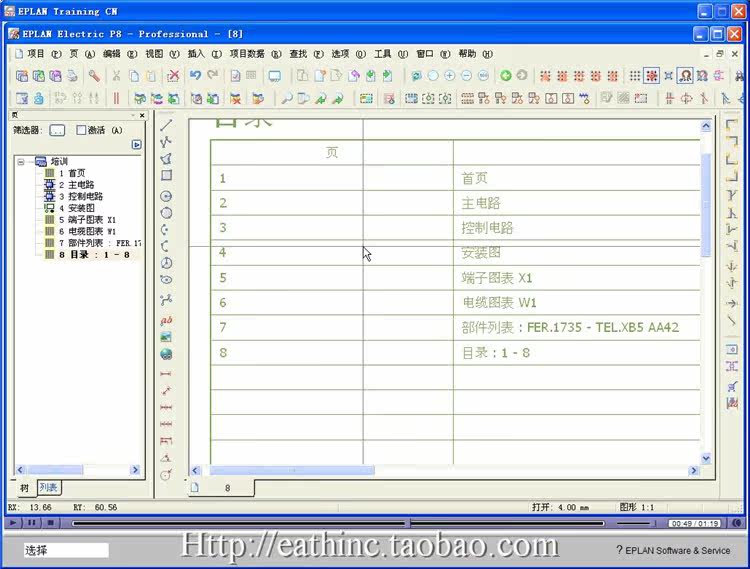Click the T-node connection symbol icon
The height and width of the screenshot is (569, 750).
click(x=731, y=195)
